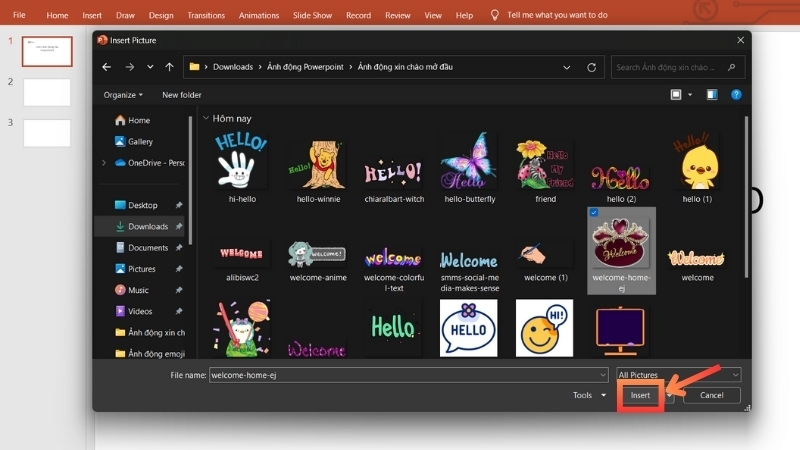Select the hello (1) chick image
The image size is (800, 450).
click(697, 168)
